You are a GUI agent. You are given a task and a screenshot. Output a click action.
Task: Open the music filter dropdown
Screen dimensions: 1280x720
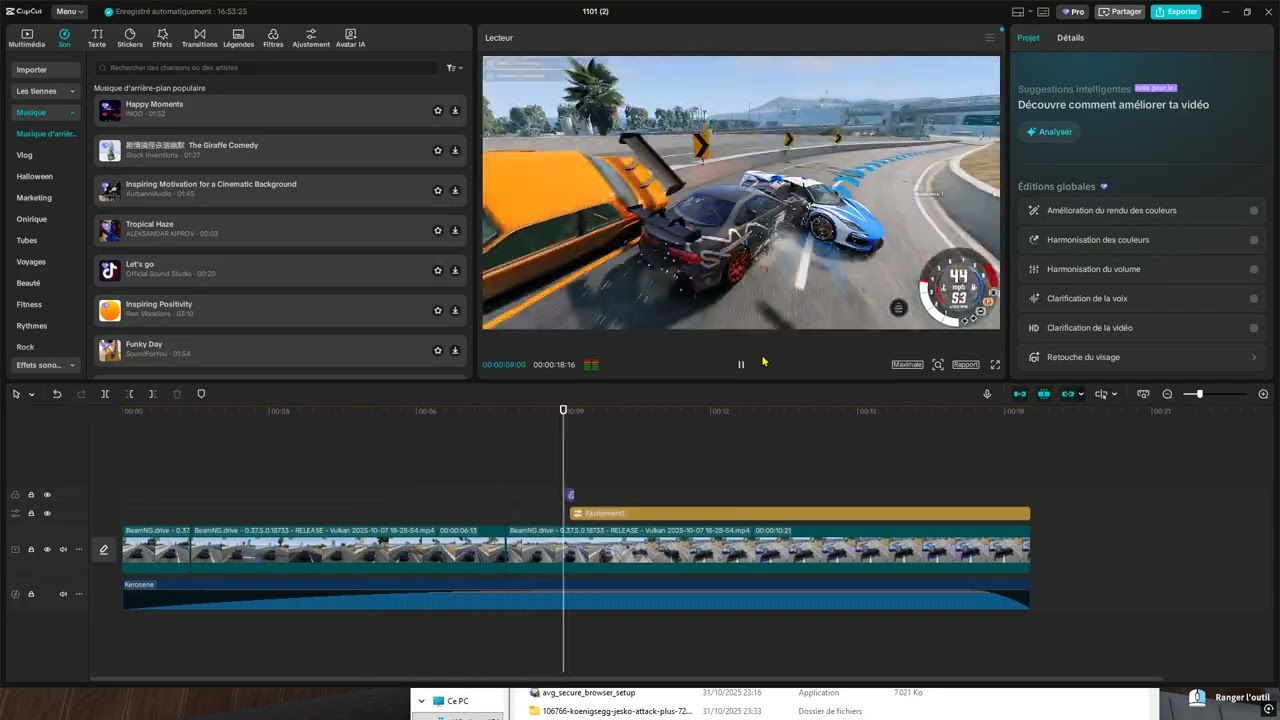point(454,68)
